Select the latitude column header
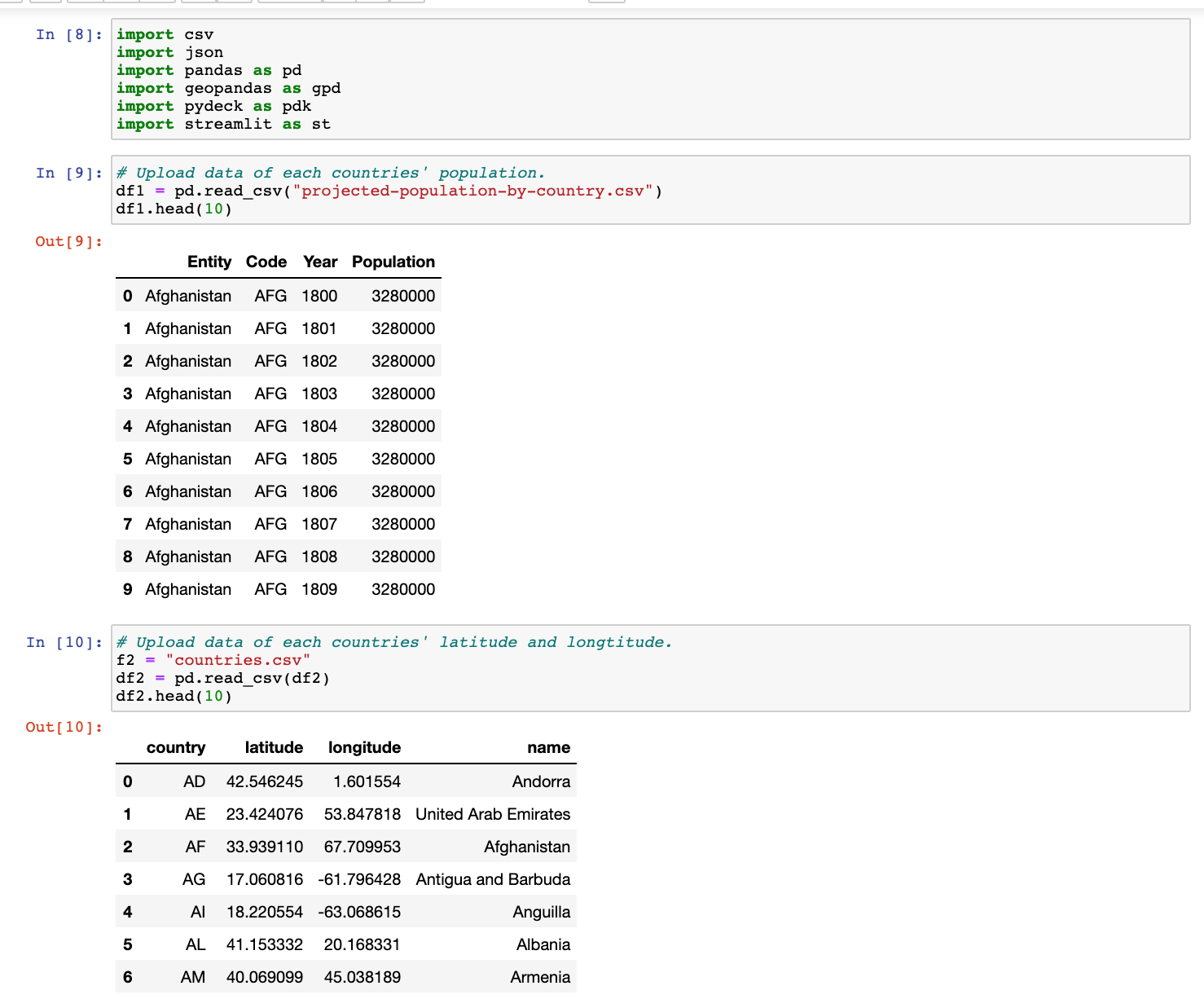1204x999 pixels. 274,747
